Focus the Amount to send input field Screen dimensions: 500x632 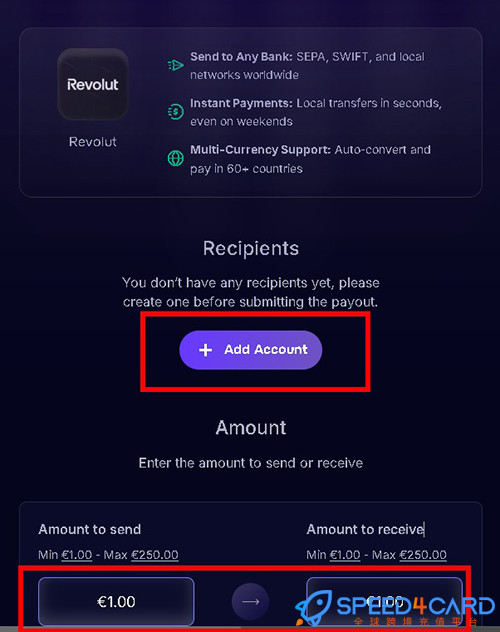pyautogui.click(x=116, y=601)
